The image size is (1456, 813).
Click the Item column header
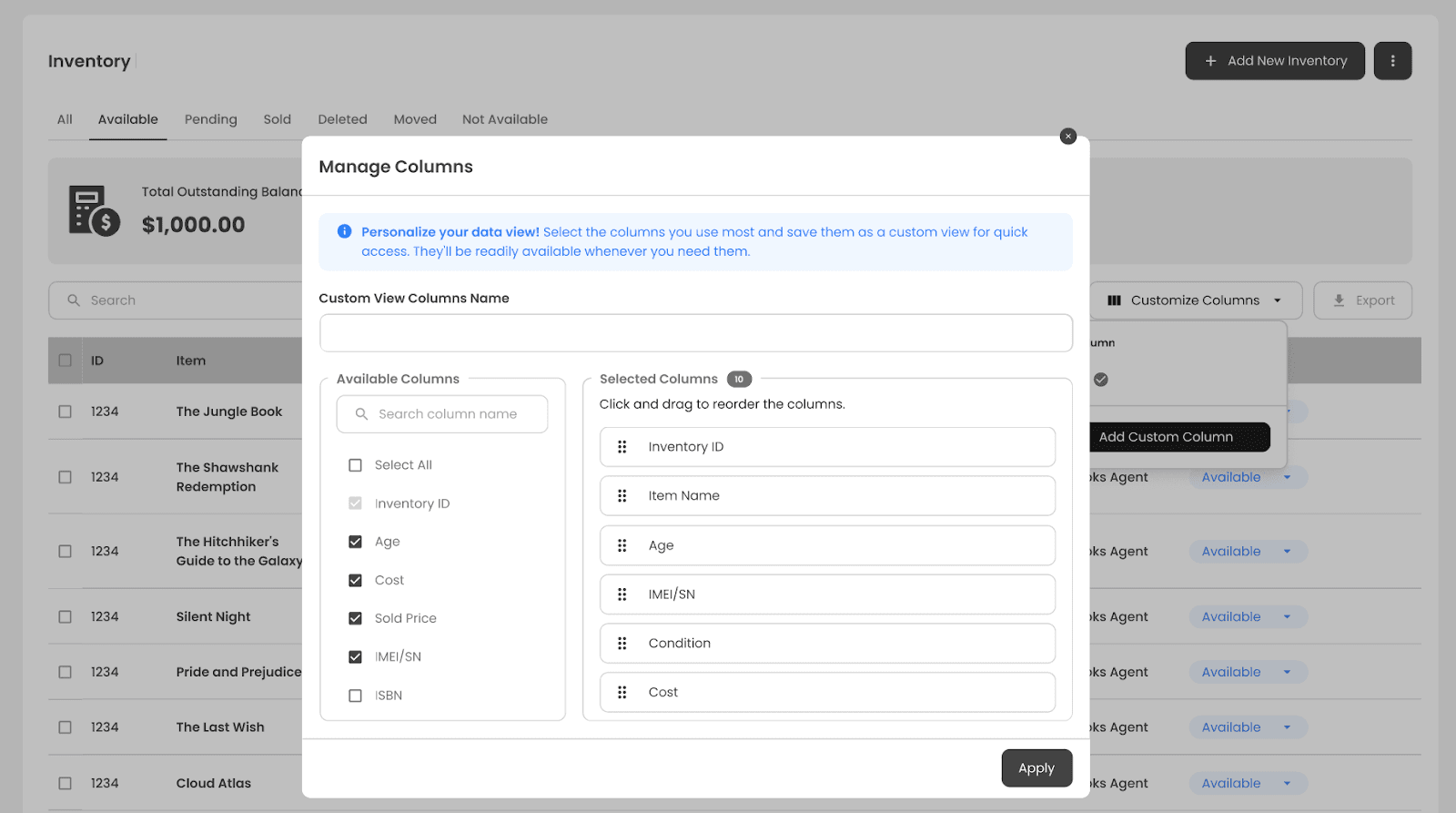tap(191, 361)
